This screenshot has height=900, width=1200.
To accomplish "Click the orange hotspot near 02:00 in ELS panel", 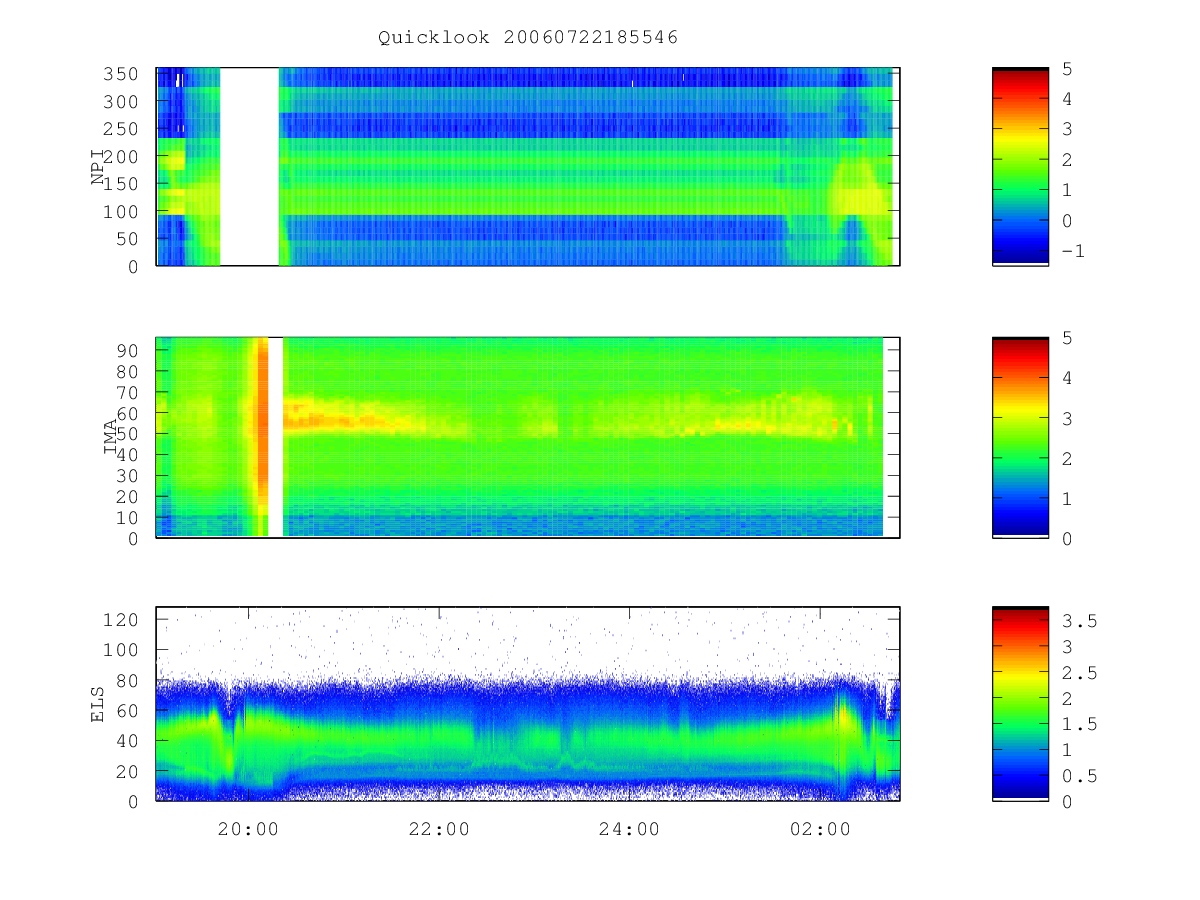I will coord(842,716).
